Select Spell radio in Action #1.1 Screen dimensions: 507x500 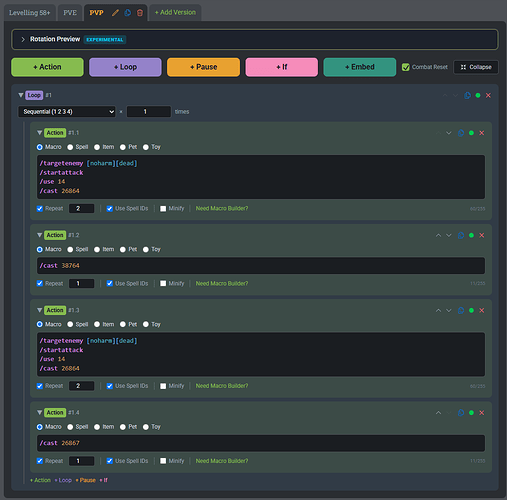tap(70, 147)
